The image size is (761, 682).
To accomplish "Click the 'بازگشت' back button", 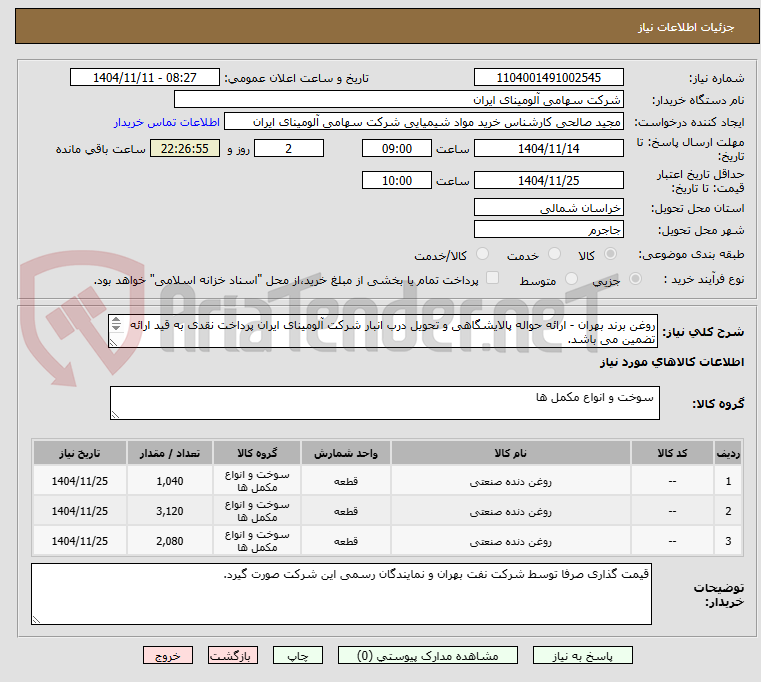I will pos(232,655).
